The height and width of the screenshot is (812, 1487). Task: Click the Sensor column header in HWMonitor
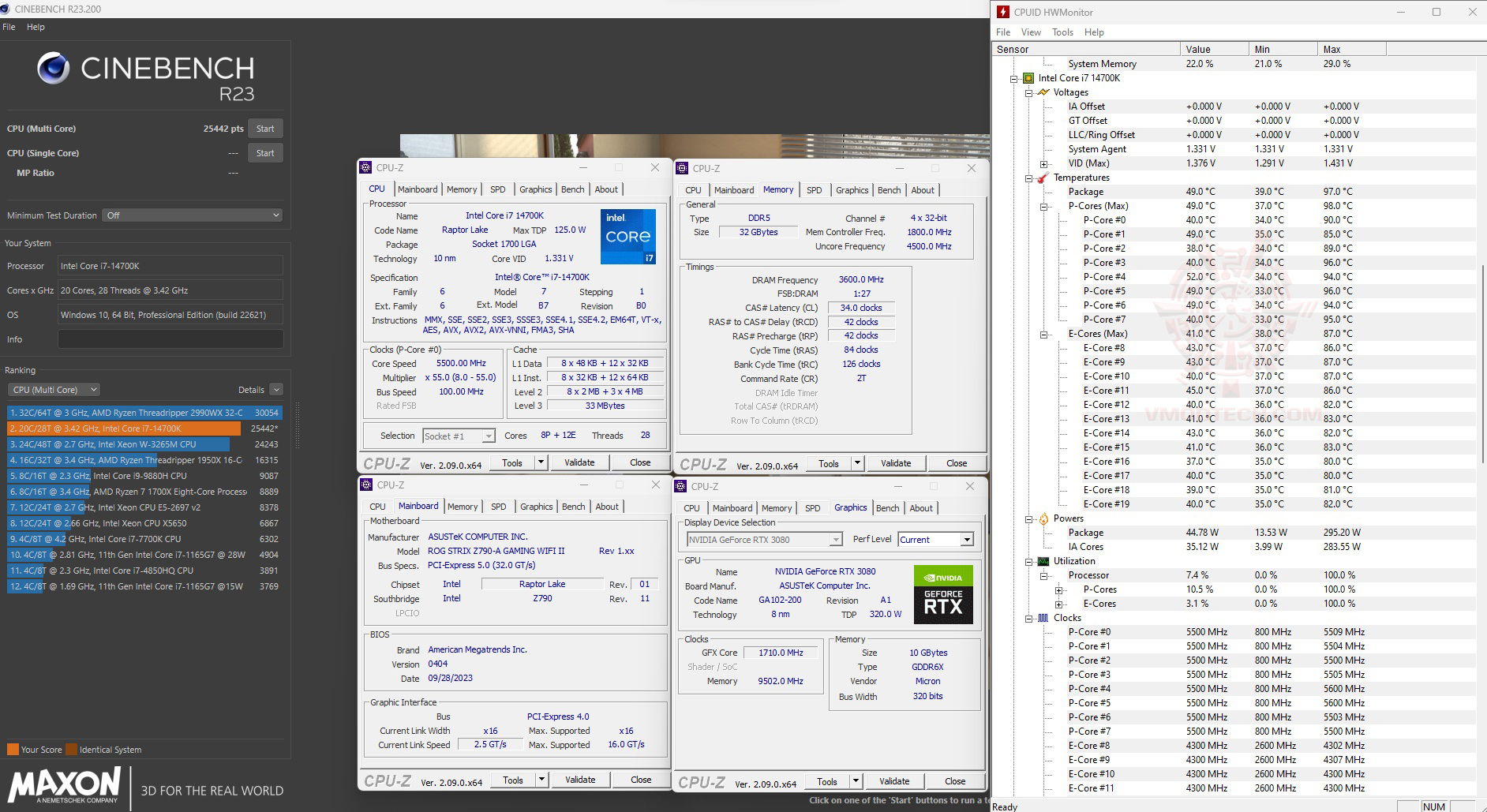pos(1087,49)
